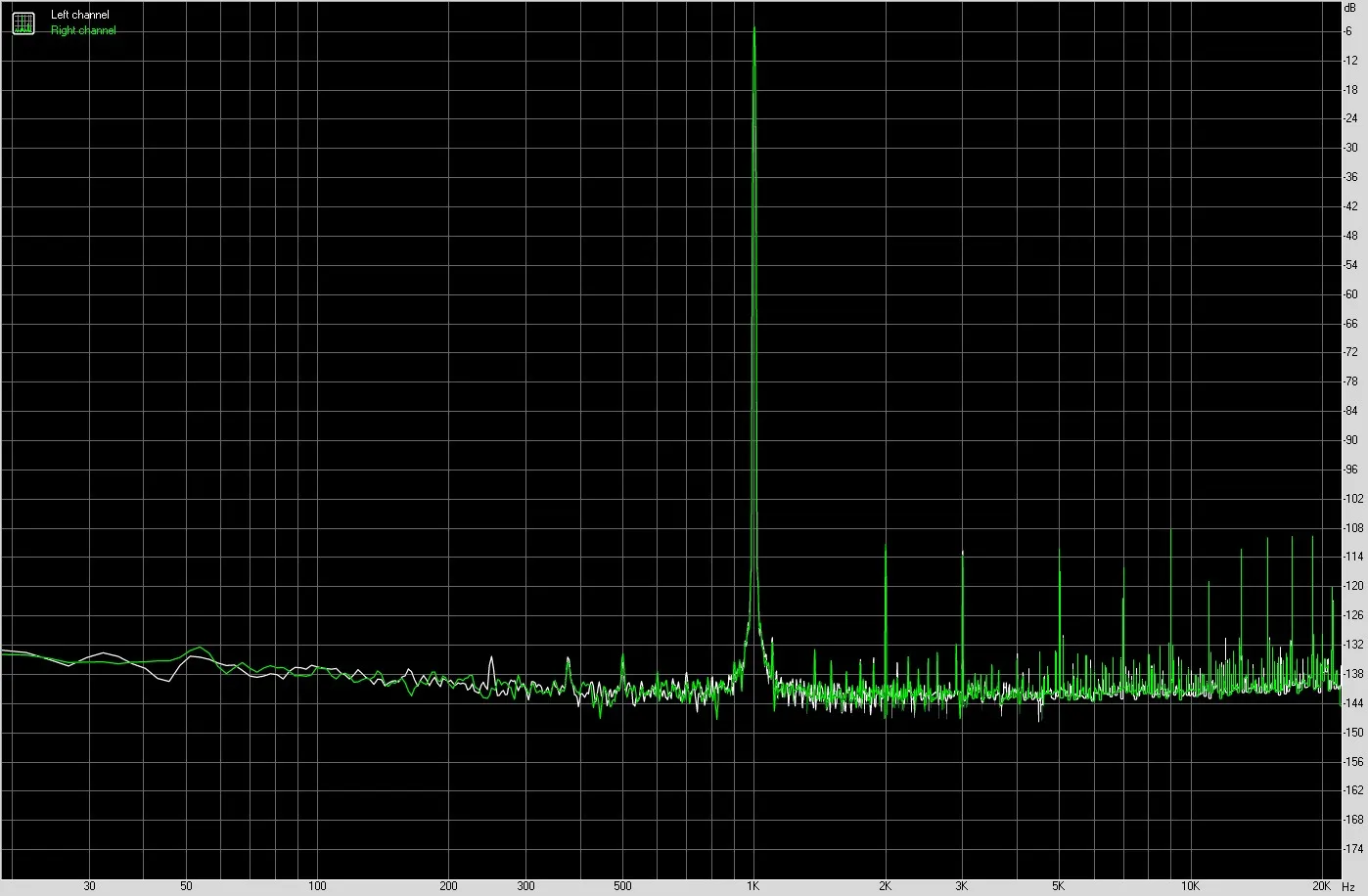The height and width of the screenshot is (896, 1368).
Task: Click the -114 dB axis value
Action: pos(1353,557)
